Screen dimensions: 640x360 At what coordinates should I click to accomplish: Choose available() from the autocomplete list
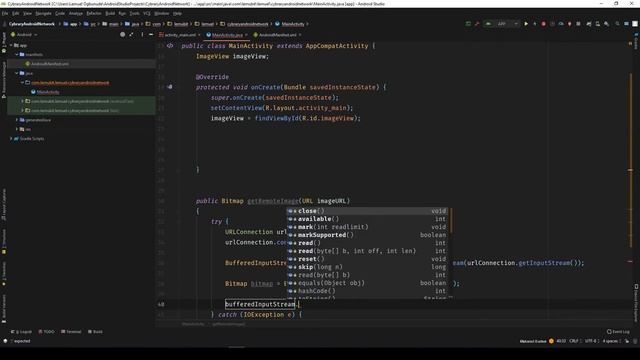tap(367, 219)
